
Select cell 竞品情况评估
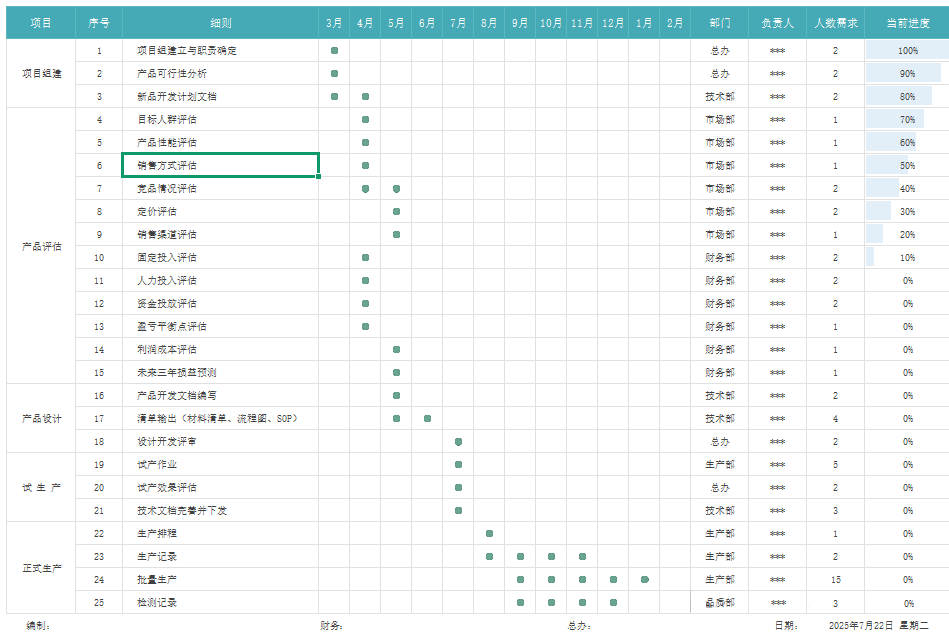[220, 189]
